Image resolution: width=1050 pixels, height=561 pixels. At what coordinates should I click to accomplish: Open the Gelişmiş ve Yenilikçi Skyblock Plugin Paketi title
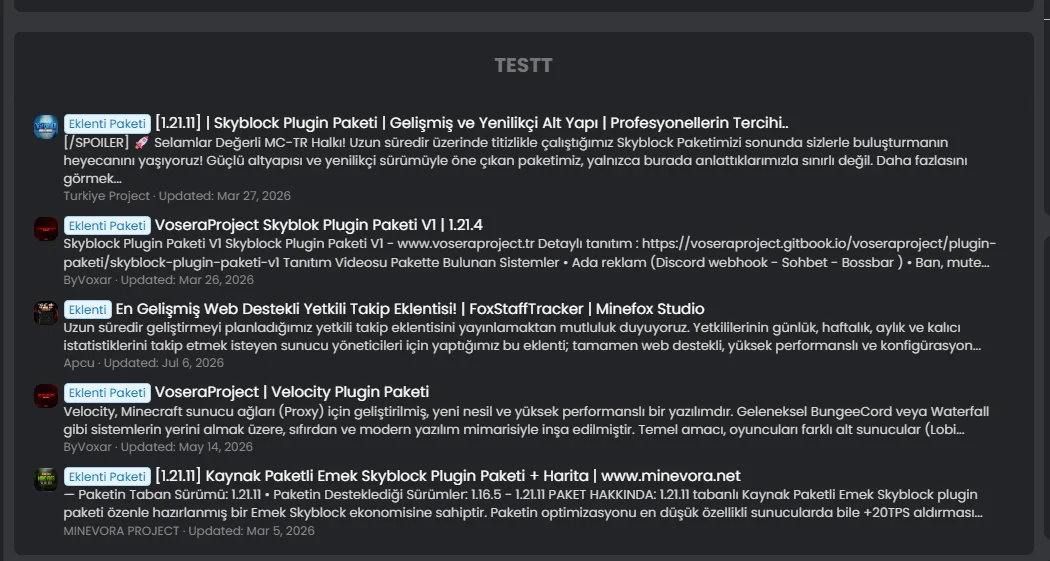click(x=471, y=123)
